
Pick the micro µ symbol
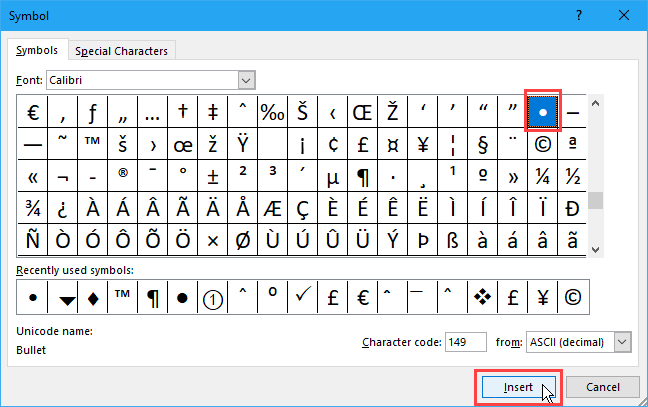coord(333,176)
